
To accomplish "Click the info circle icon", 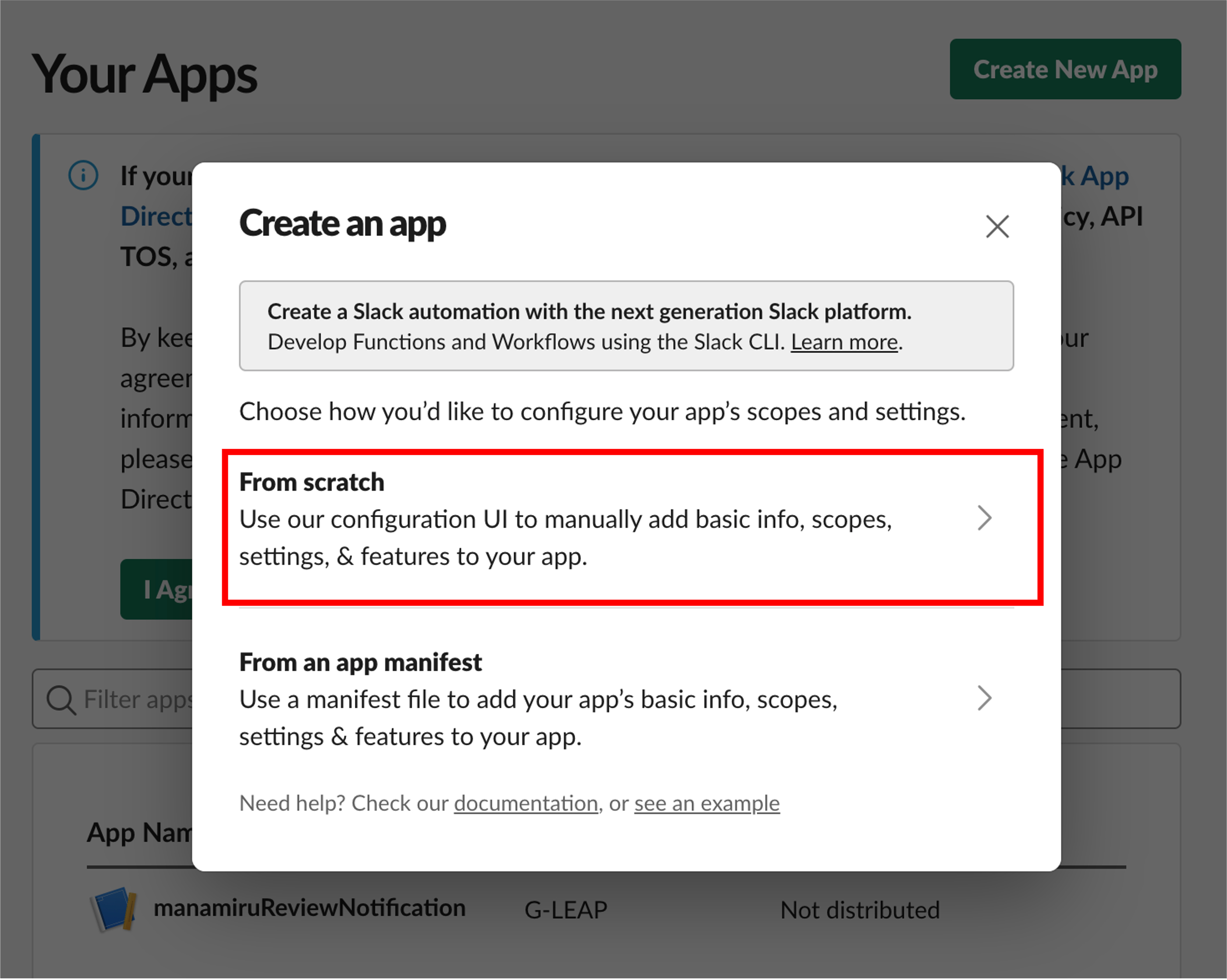I will (x=84, y=175).
